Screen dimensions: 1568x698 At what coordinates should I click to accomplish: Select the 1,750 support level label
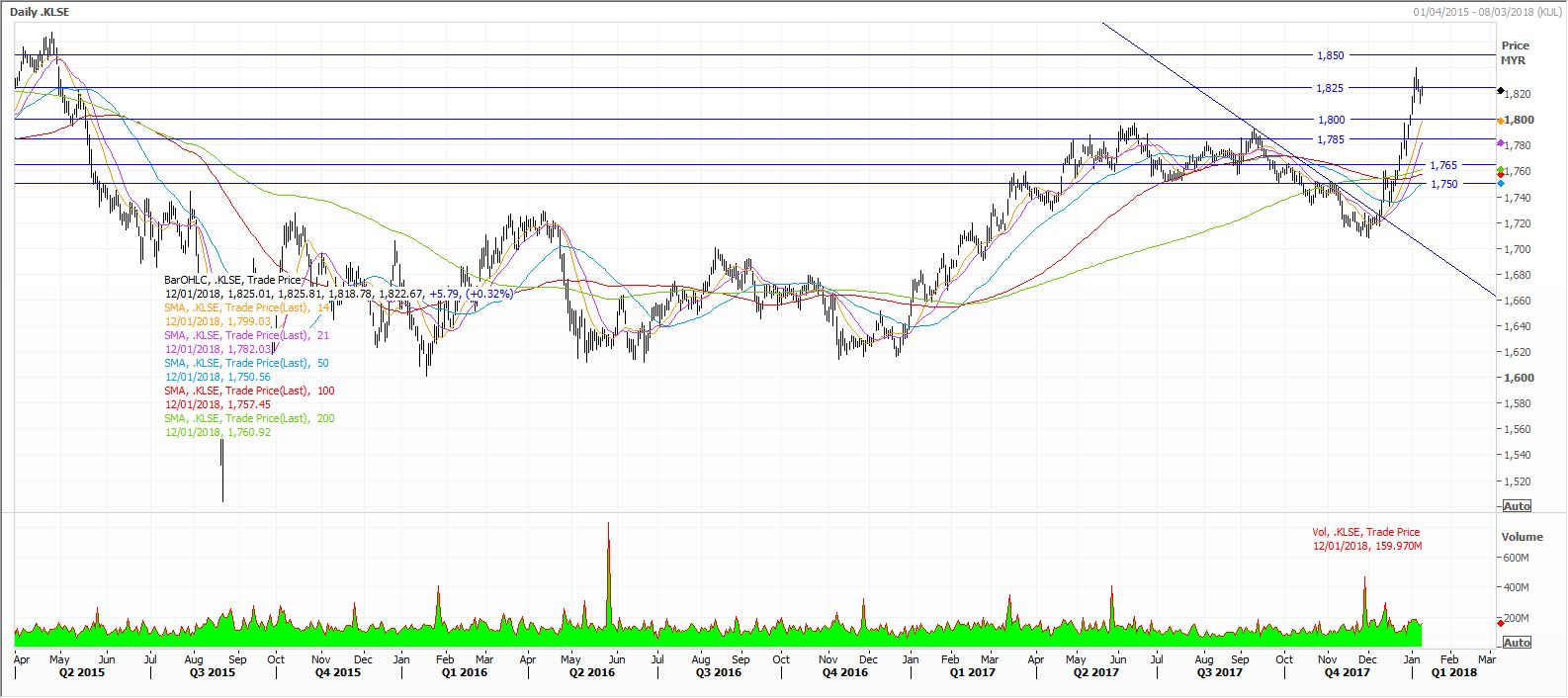[x=1442, y=184]
